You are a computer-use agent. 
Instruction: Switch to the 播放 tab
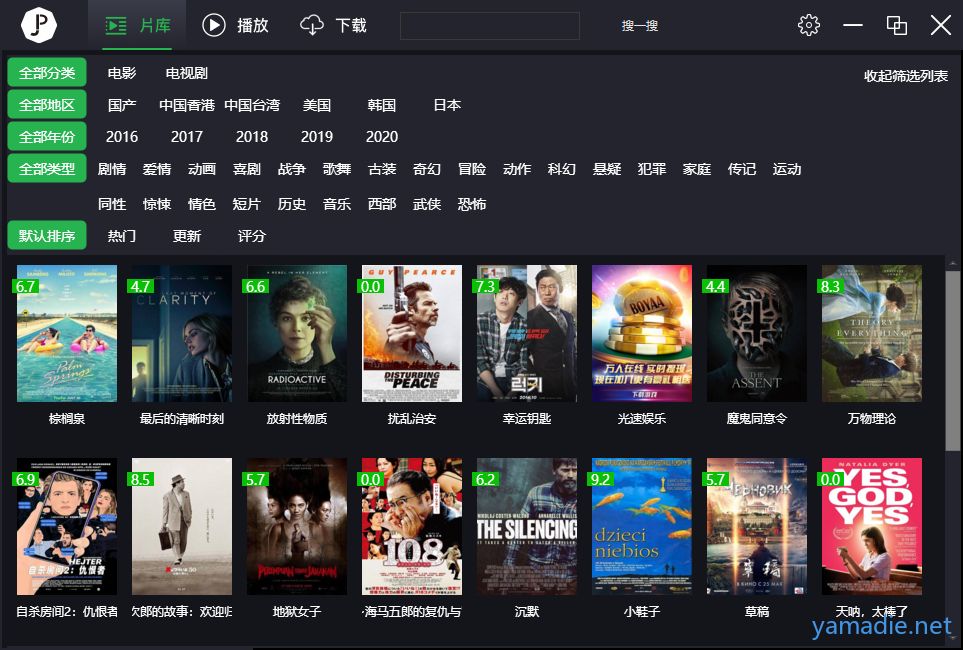pos(235,25)
